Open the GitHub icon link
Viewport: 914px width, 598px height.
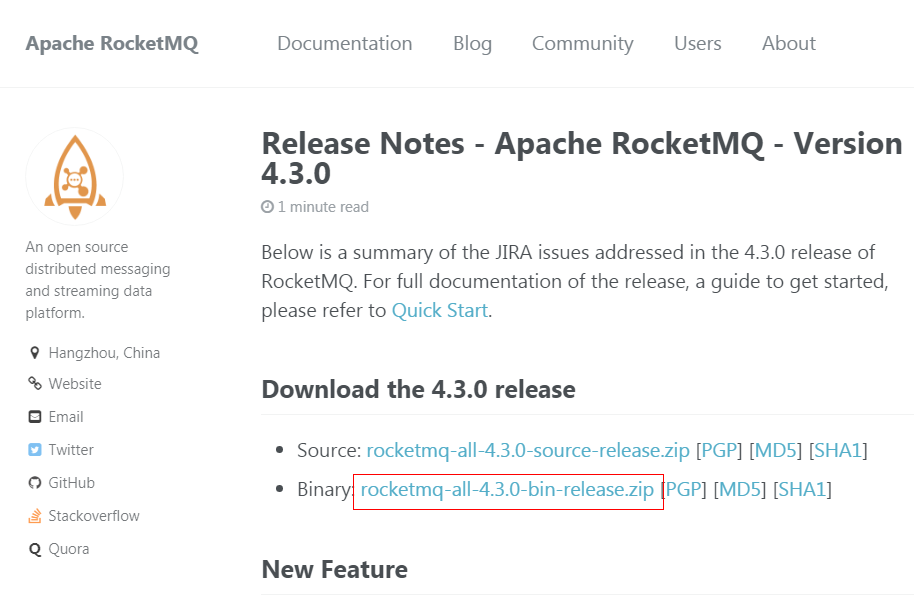pos(36,482)
